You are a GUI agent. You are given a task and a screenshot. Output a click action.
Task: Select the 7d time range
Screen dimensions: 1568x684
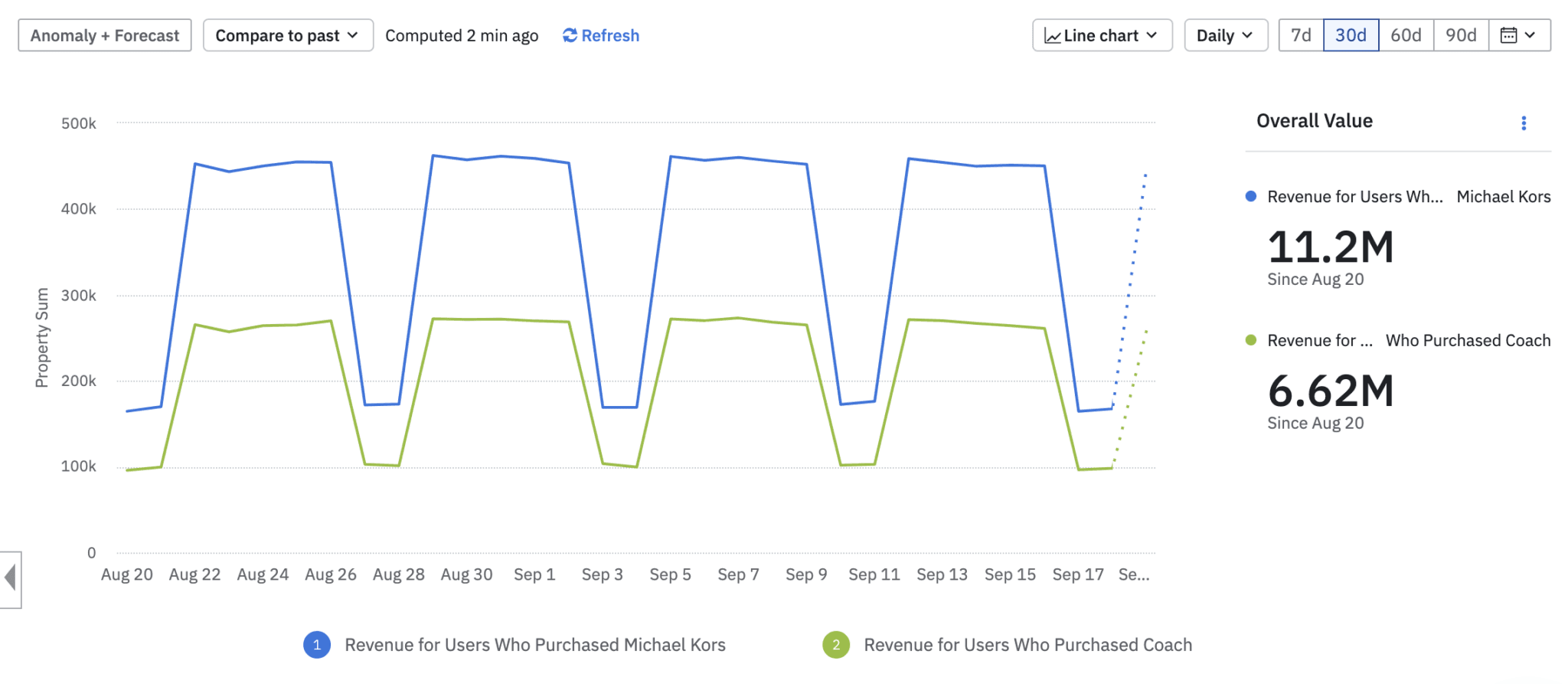[1301, 35]
